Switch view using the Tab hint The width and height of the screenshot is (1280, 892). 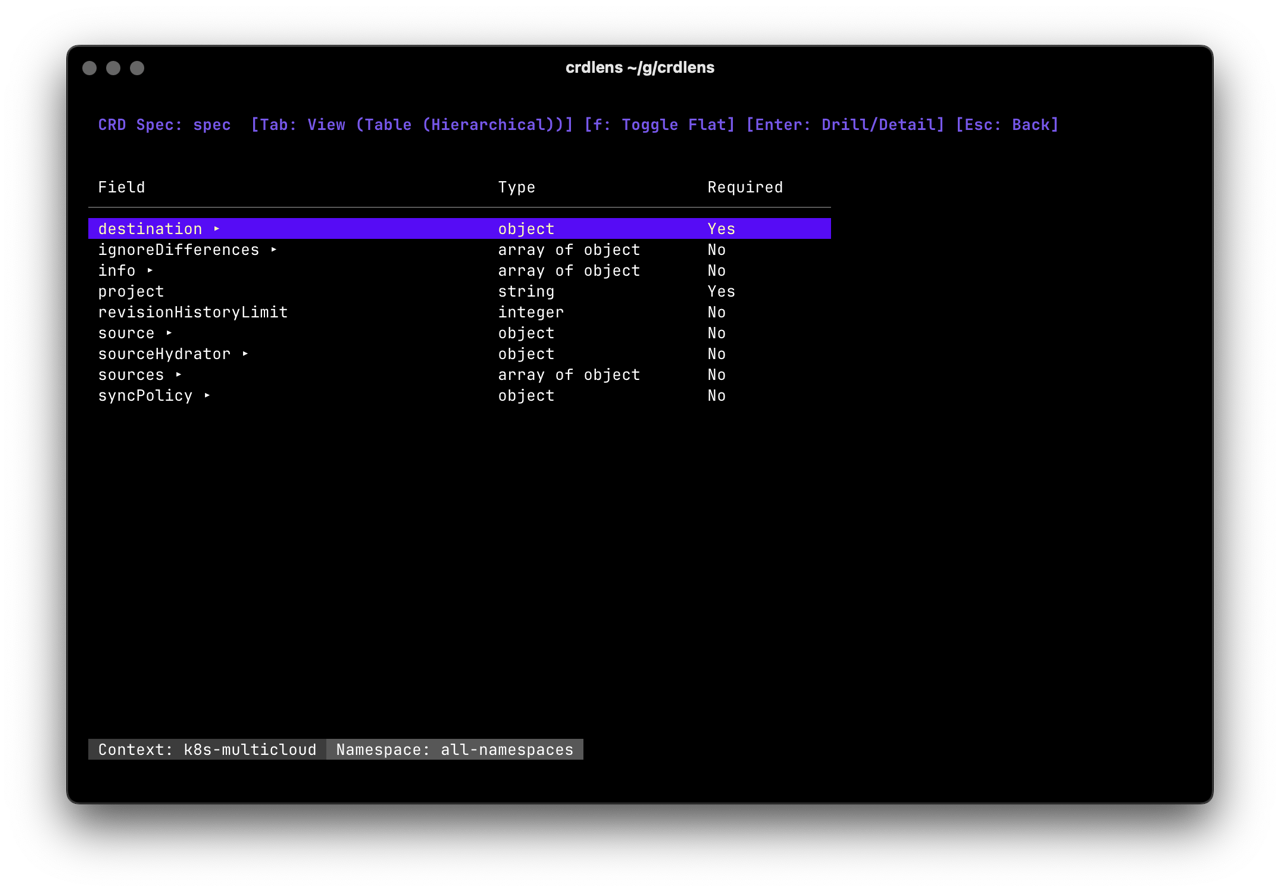[x=412, y=124]
